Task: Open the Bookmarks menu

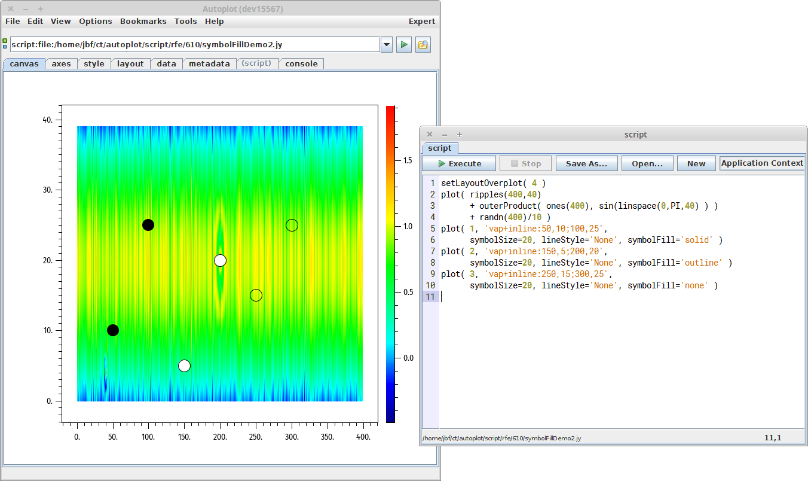Action: 143,21
